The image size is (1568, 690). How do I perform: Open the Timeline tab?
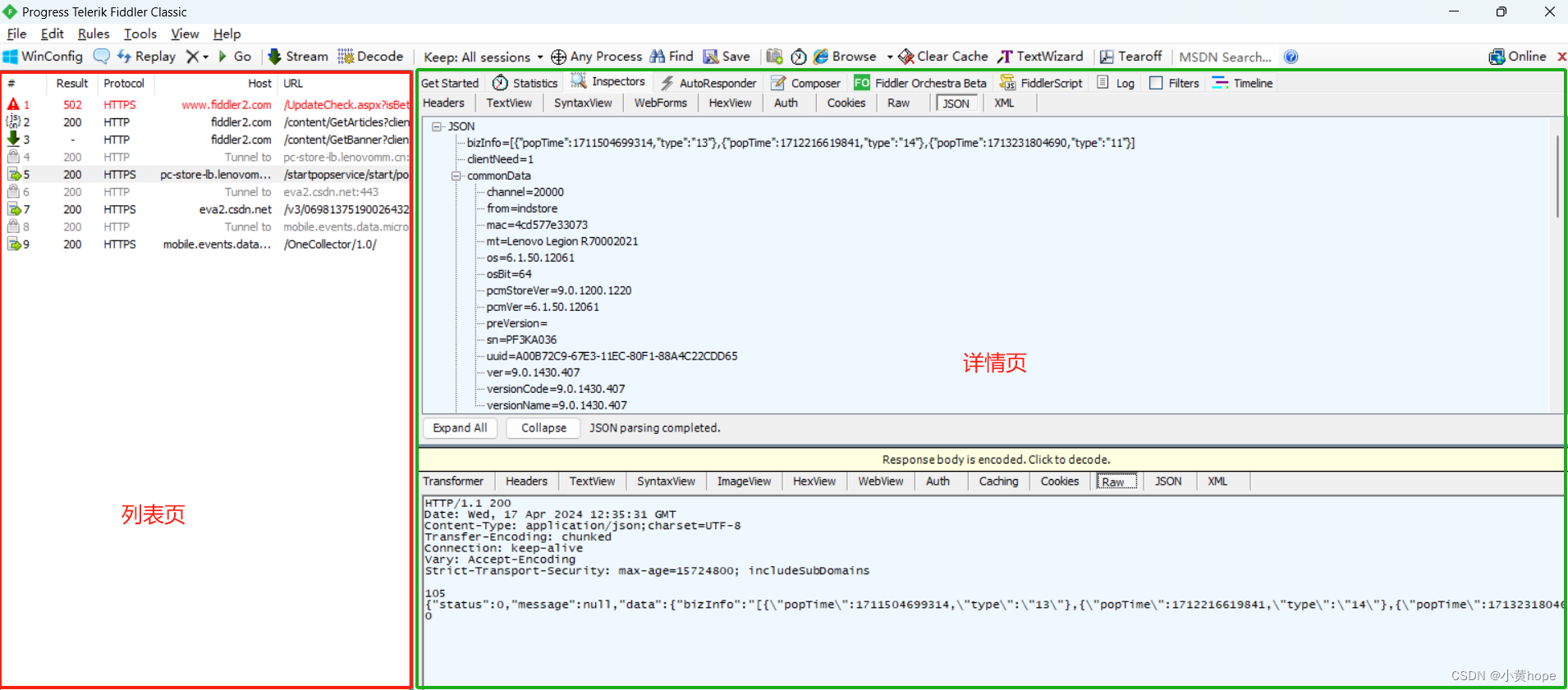click(x=1242, y=83)
